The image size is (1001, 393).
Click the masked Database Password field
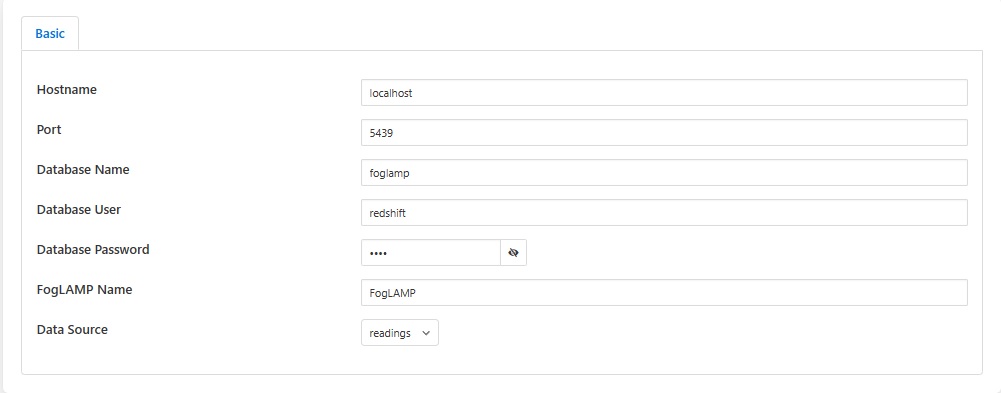point(431,253)
